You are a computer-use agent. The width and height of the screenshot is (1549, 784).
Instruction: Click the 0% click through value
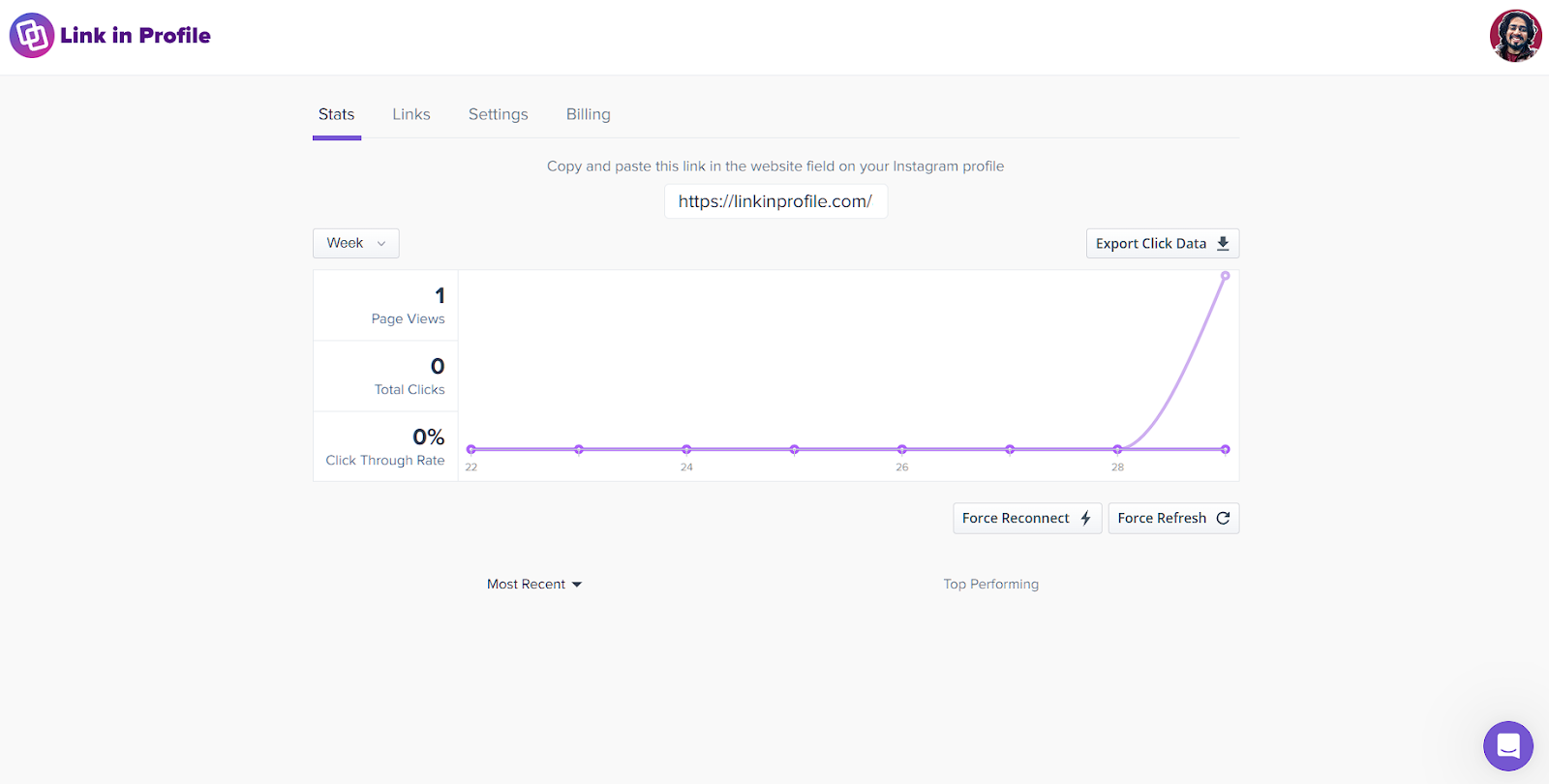pos(429,437)
